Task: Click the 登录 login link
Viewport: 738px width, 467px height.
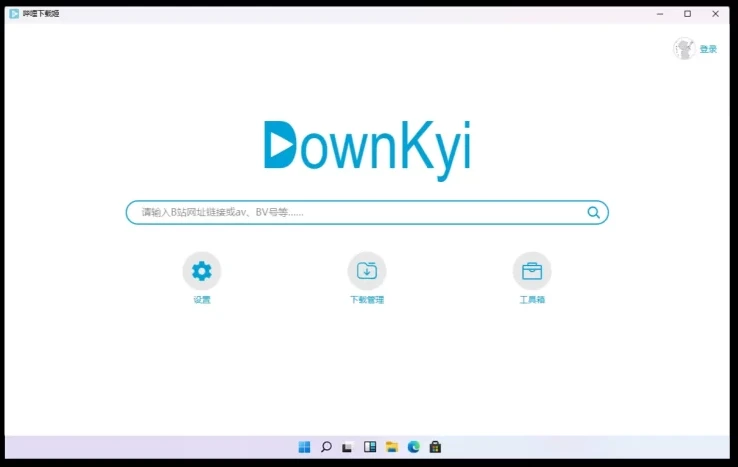Action: pyautogui.click(x=708, y=49)
